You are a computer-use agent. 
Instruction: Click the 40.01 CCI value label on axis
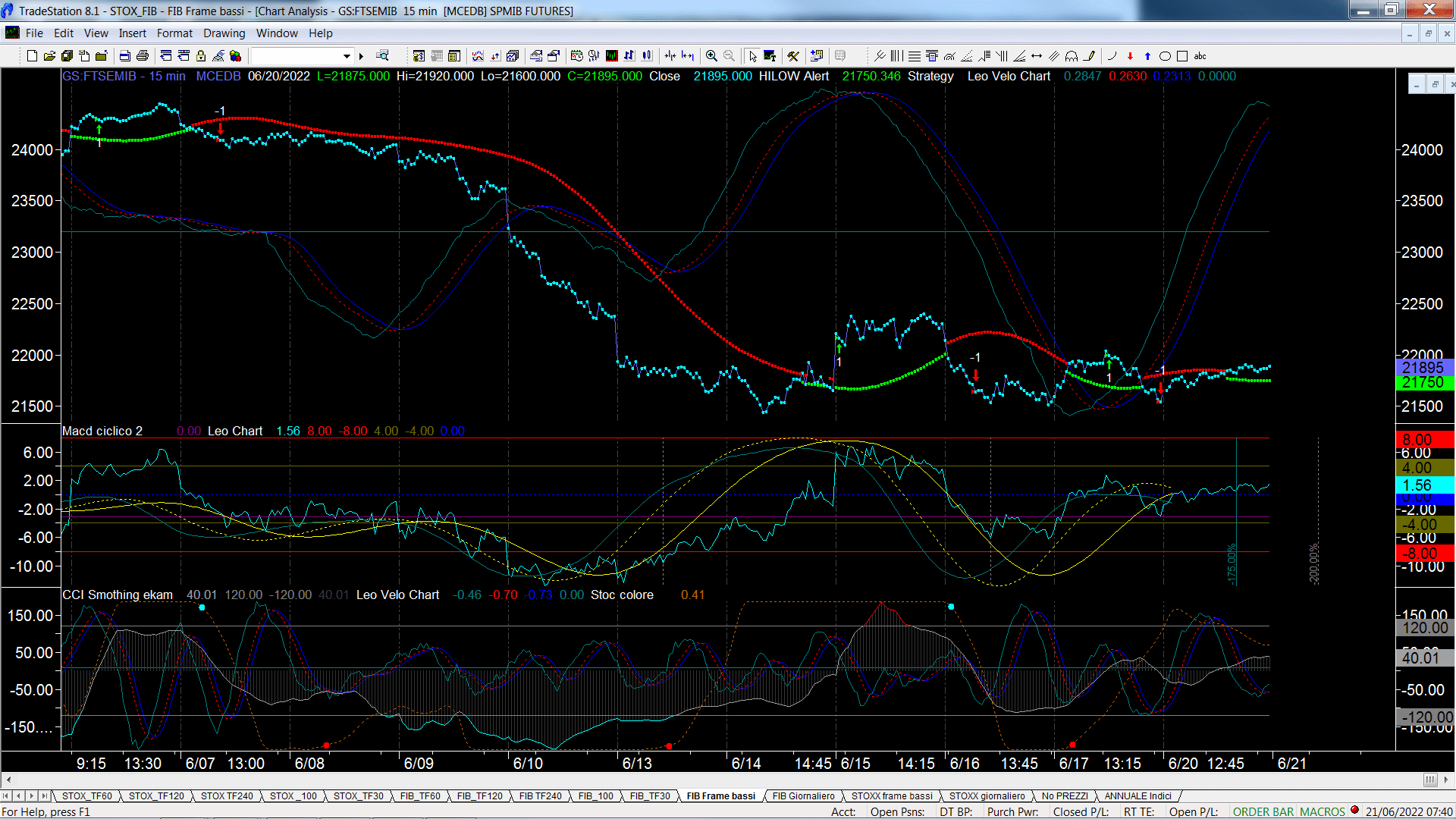click(x=1423, y=658)
